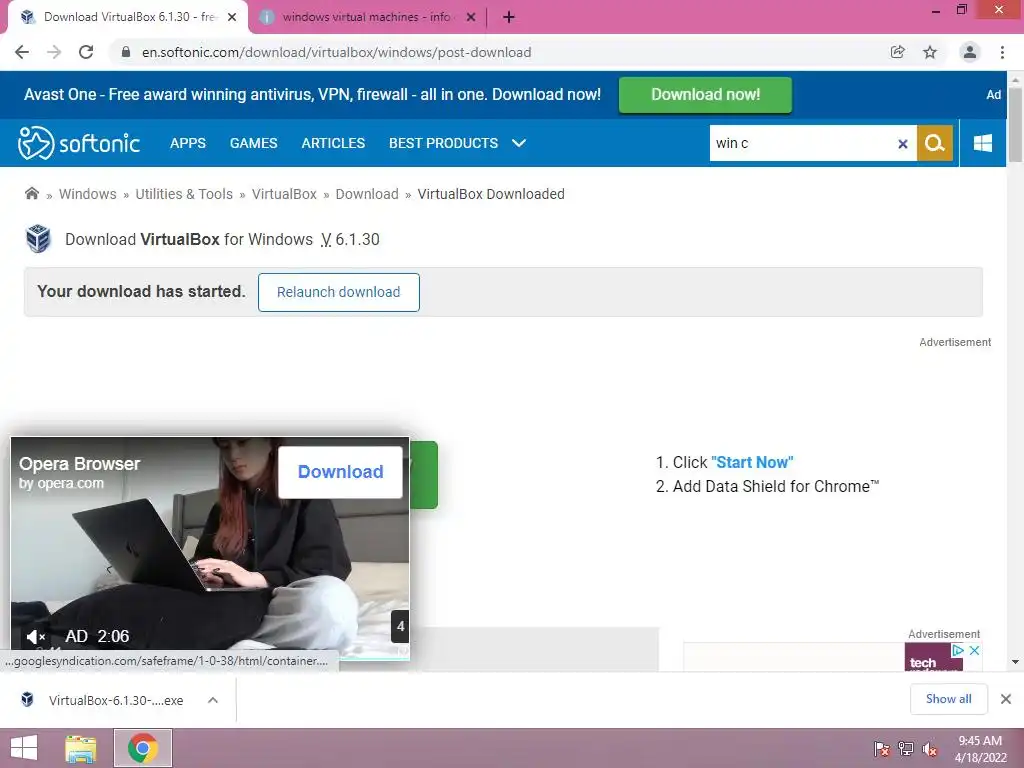This screenshot has height=768, width=1024.
Task: Click the VirtualBox cube icon beside title
Action: click(x=39, y=238)
